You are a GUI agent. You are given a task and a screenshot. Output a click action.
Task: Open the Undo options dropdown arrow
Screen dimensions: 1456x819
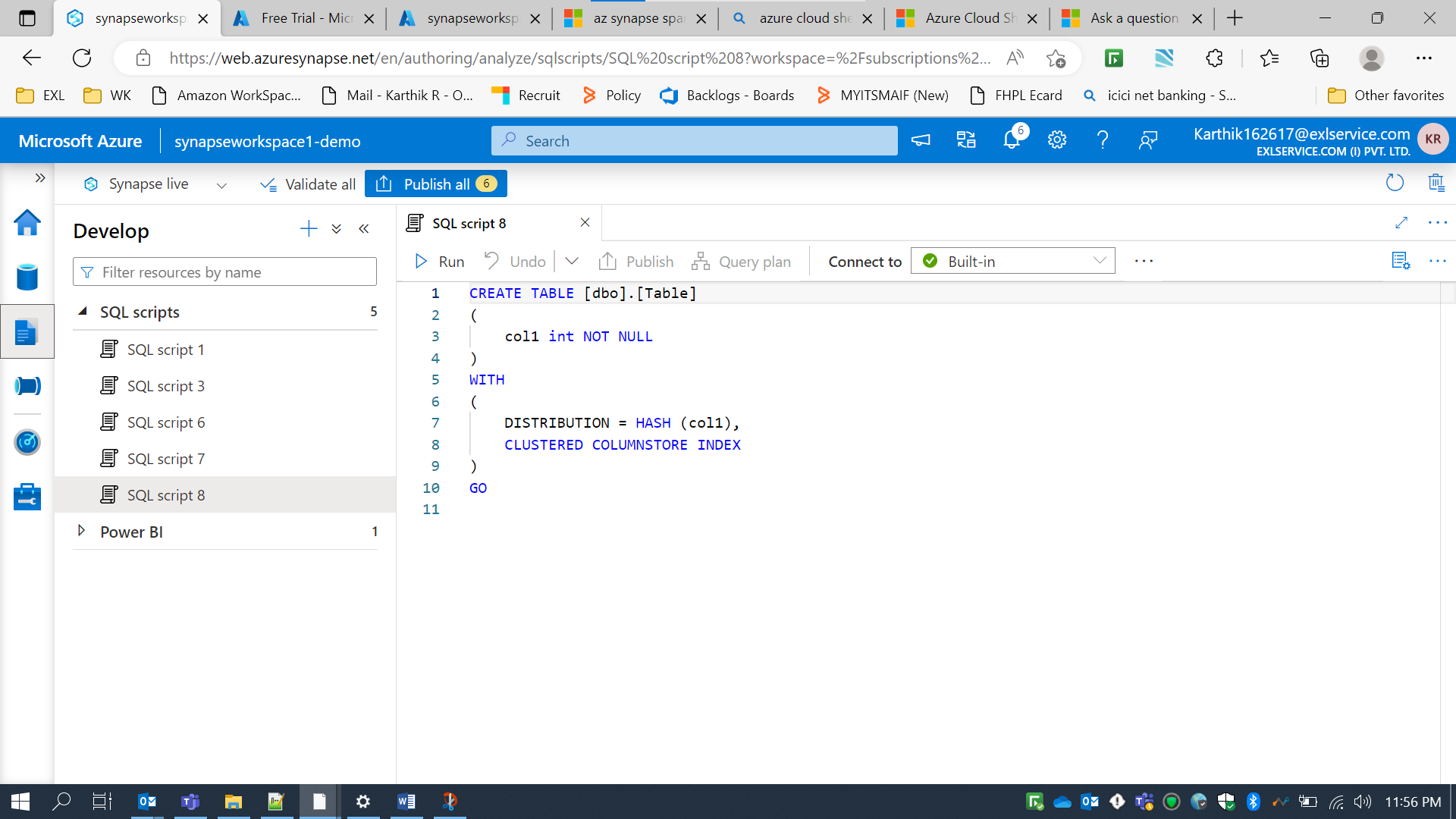click(x=572, y=261)
